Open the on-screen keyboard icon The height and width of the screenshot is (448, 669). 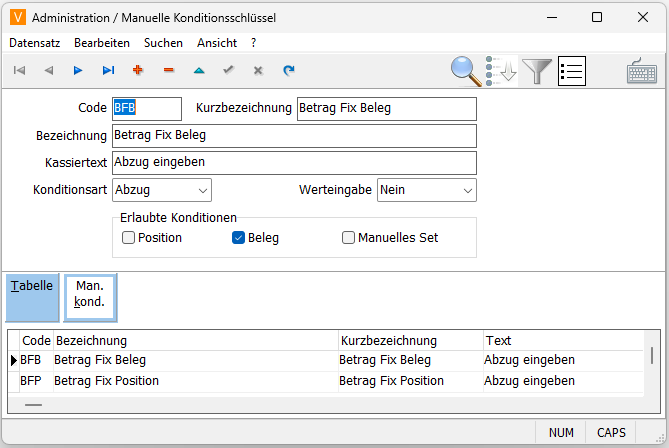coord(642,71)
